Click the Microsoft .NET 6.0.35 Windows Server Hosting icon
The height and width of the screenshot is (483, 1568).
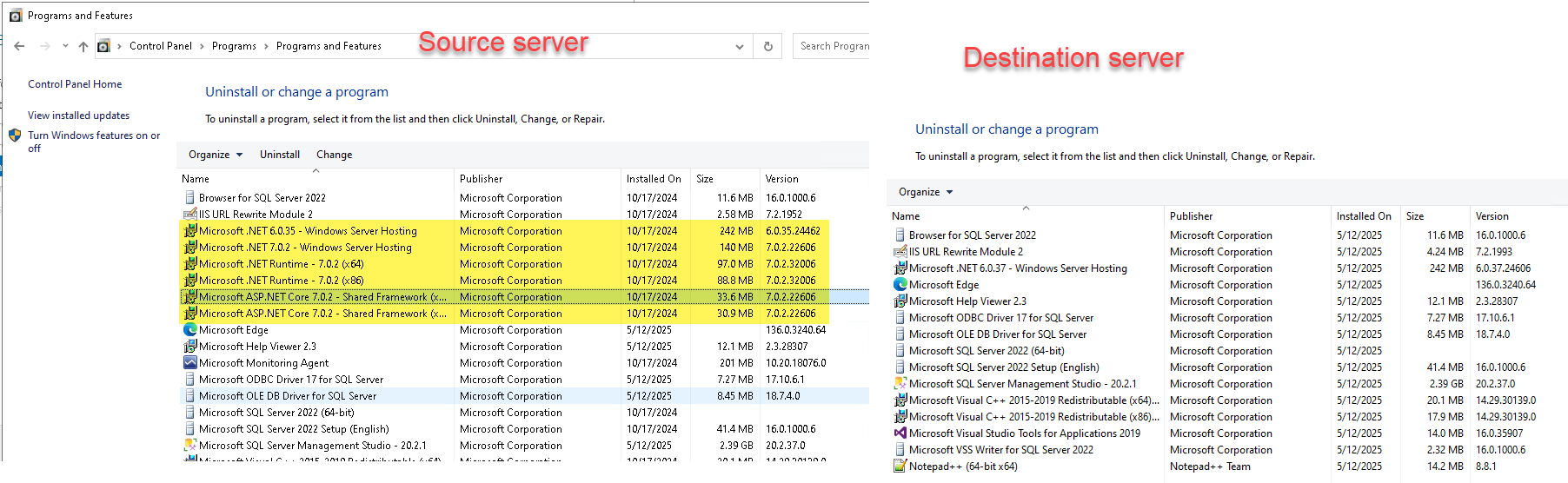pos(190,231)
